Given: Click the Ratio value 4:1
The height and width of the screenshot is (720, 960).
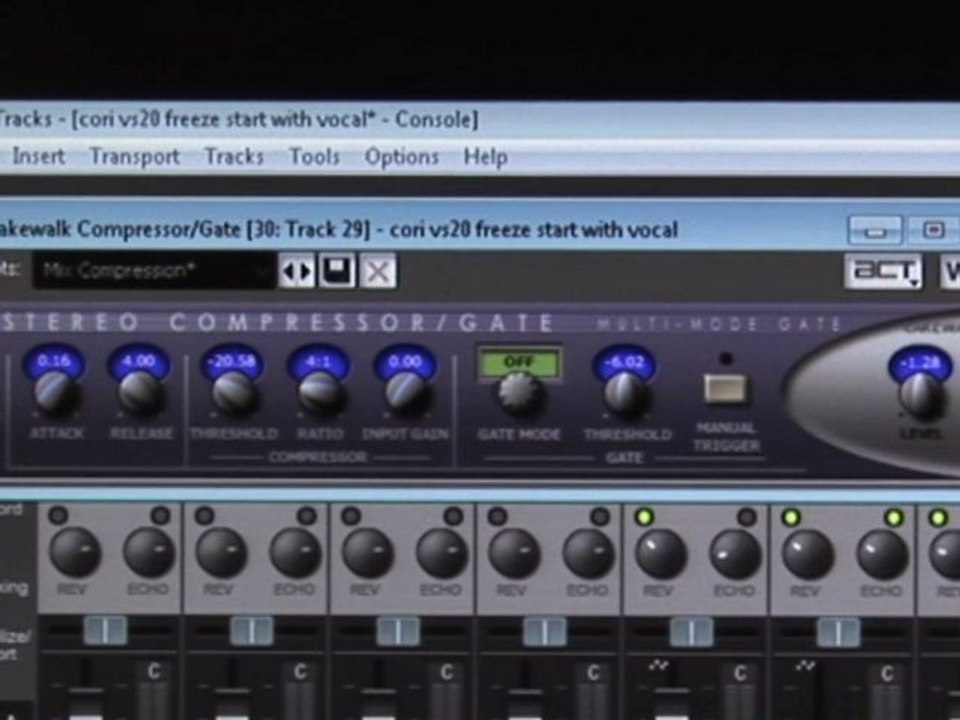Looking at the screenshot, I should [318, 361].
